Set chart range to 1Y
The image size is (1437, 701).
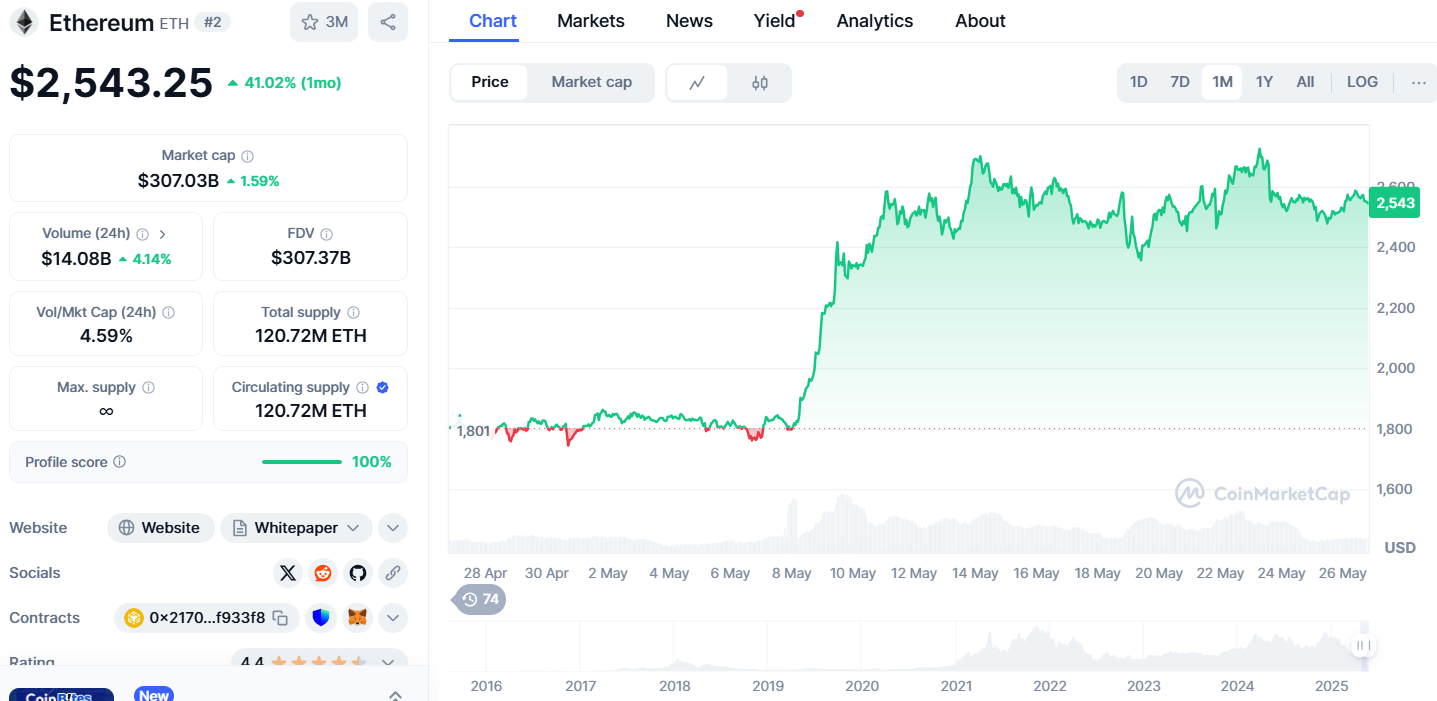point(1264,82)
